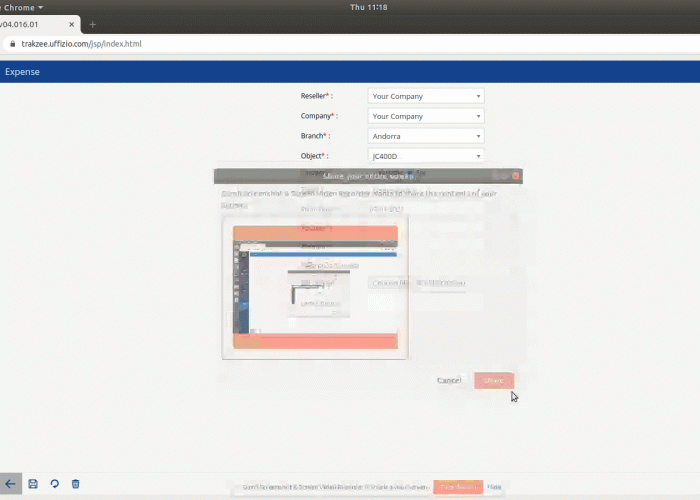This screenshot has height=500, width=700.
Task: Click the Stop sharing button
Action: pyautogui.click(x=457, y=487)
